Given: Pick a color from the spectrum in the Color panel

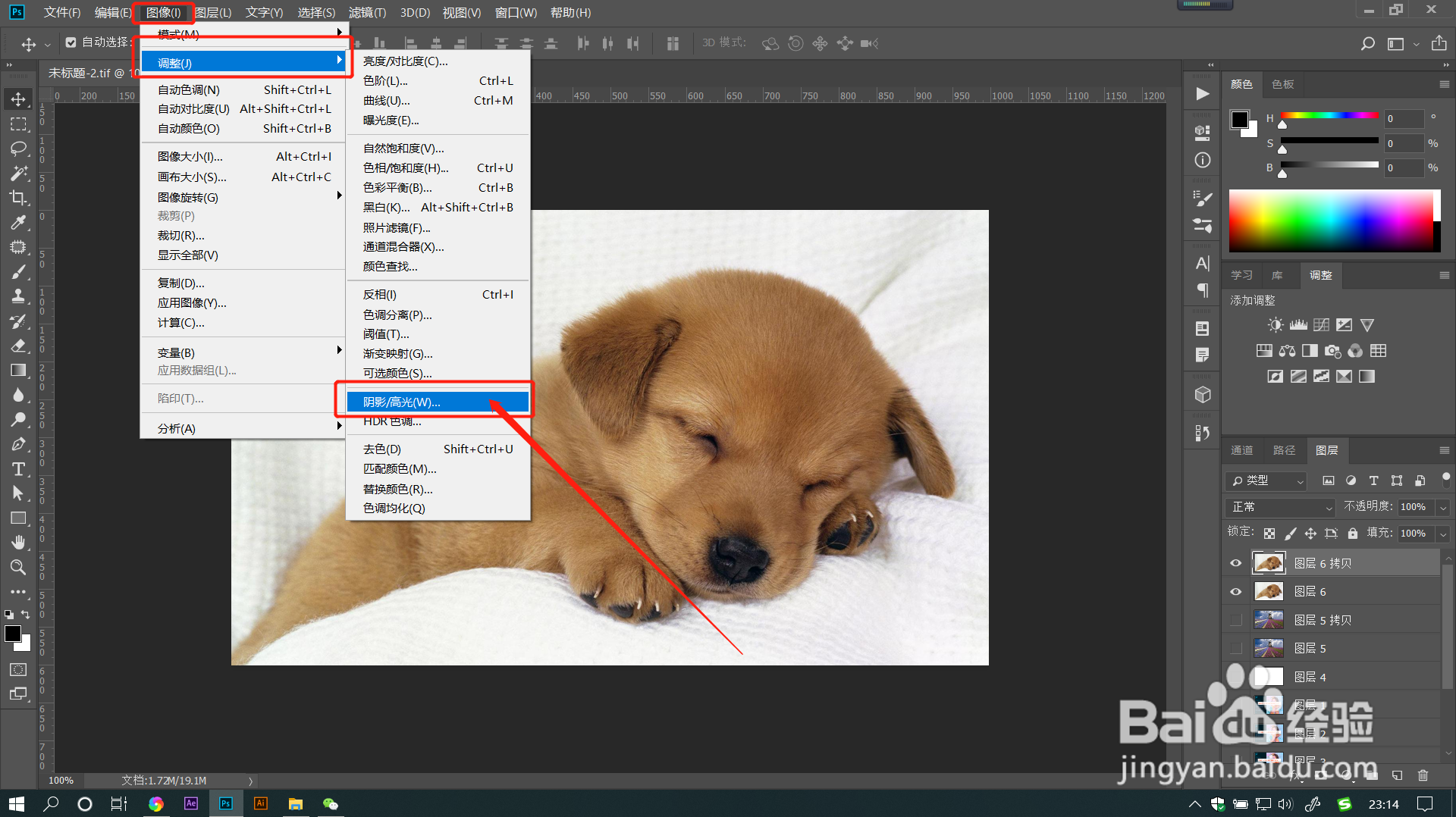Looking at the screenshot, I should [1335, 221].
